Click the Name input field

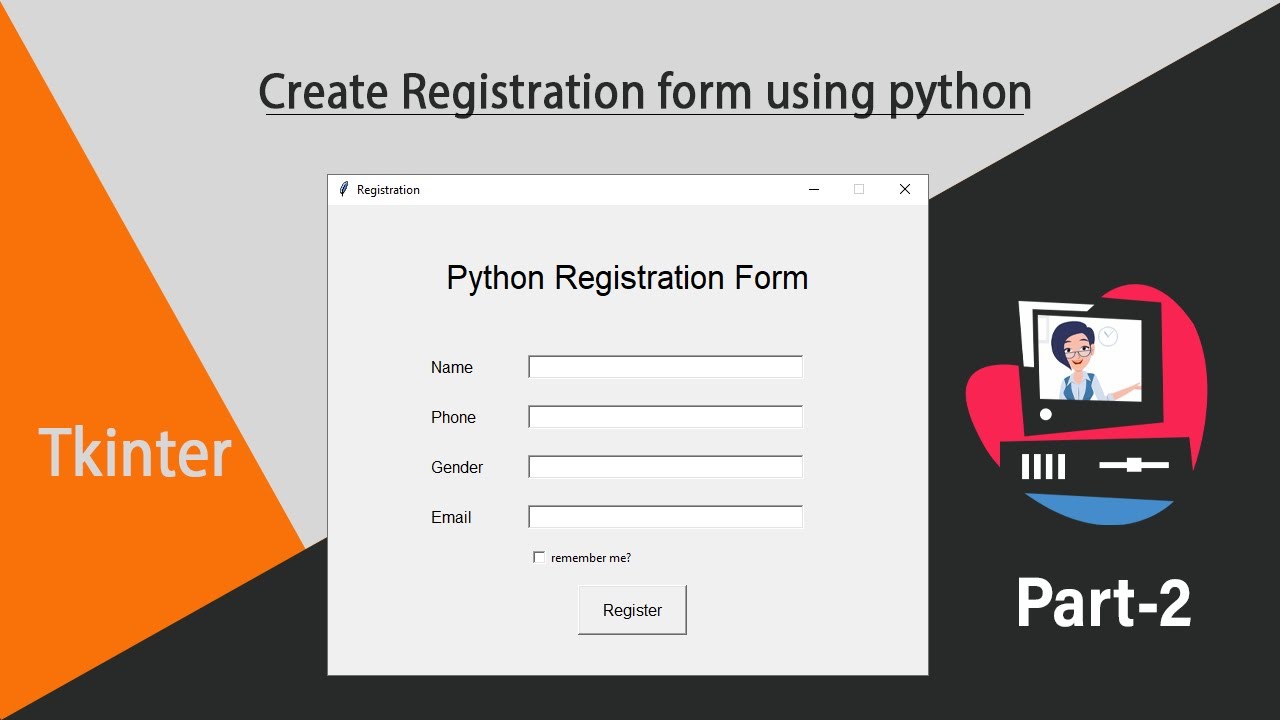click(x=665, y=367)
